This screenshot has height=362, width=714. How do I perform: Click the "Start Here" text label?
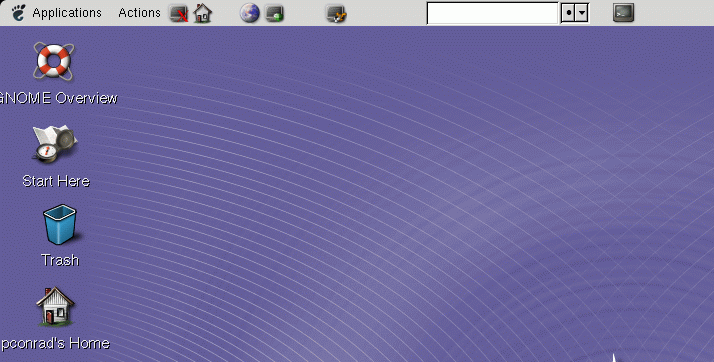pyautogui.click(x=56, y=181)
